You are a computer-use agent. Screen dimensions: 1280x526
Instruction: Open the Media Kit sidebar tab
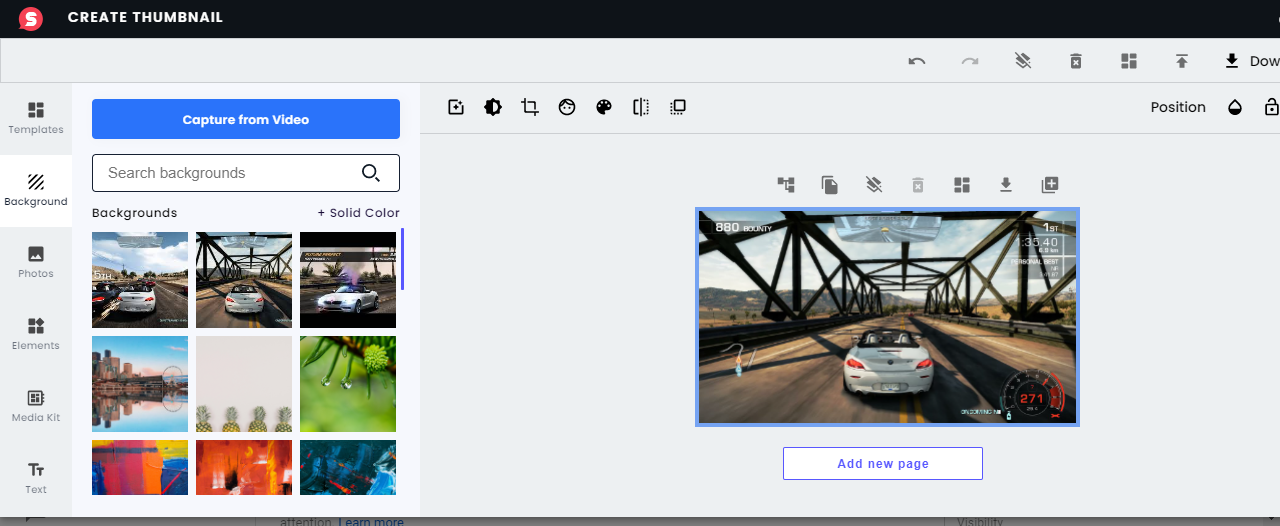(36, 406)
